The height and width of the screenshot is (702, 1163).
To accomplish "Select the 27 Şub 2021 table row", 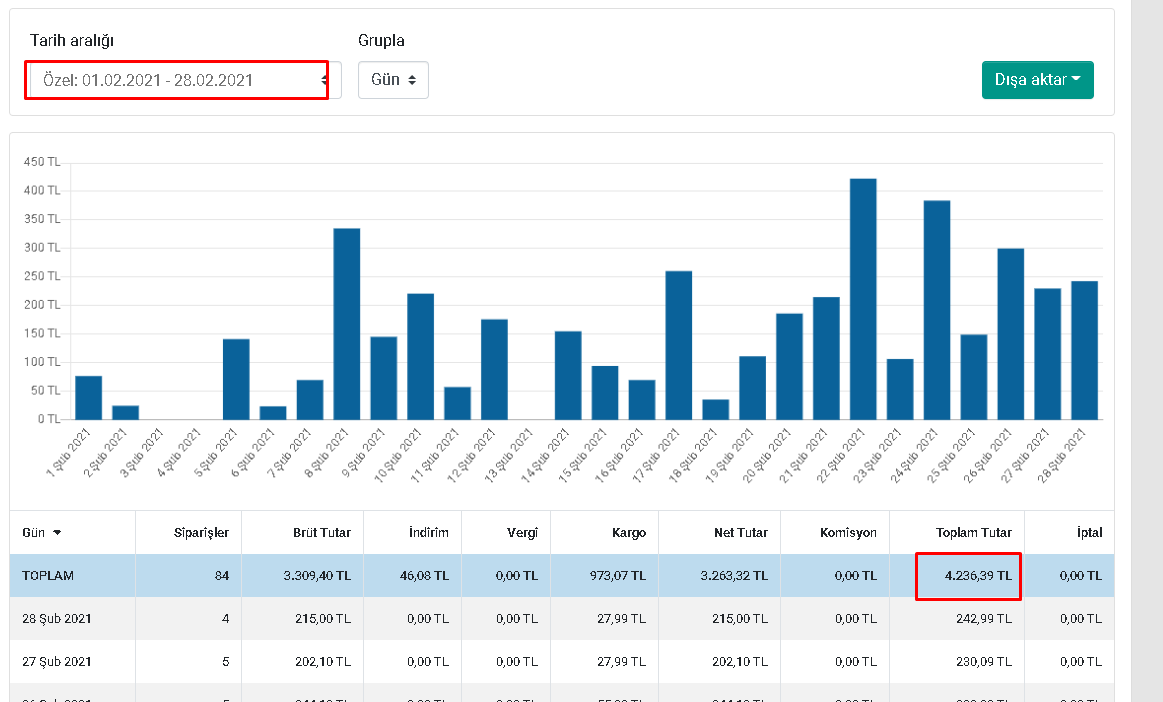I will pyautogui.click(x=561, y=662).
